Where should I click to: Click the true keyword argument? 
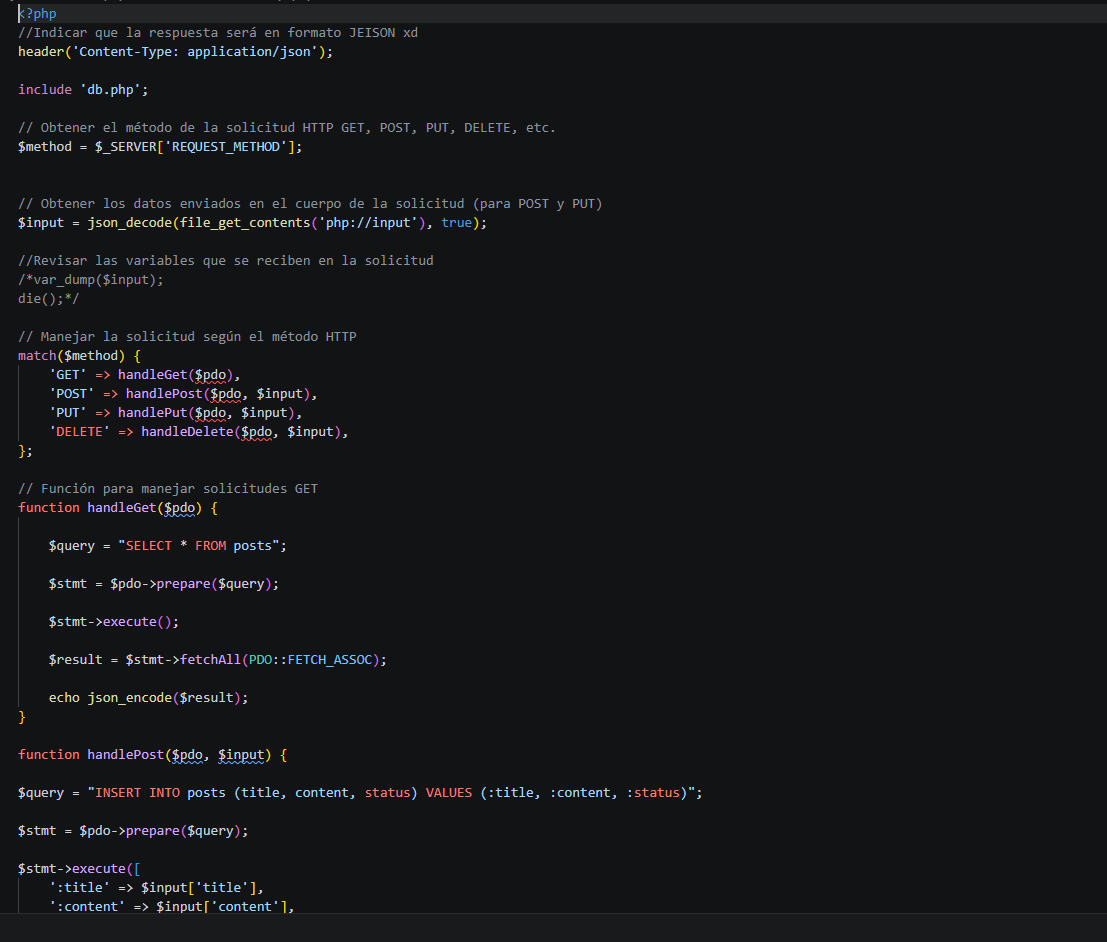457,222
